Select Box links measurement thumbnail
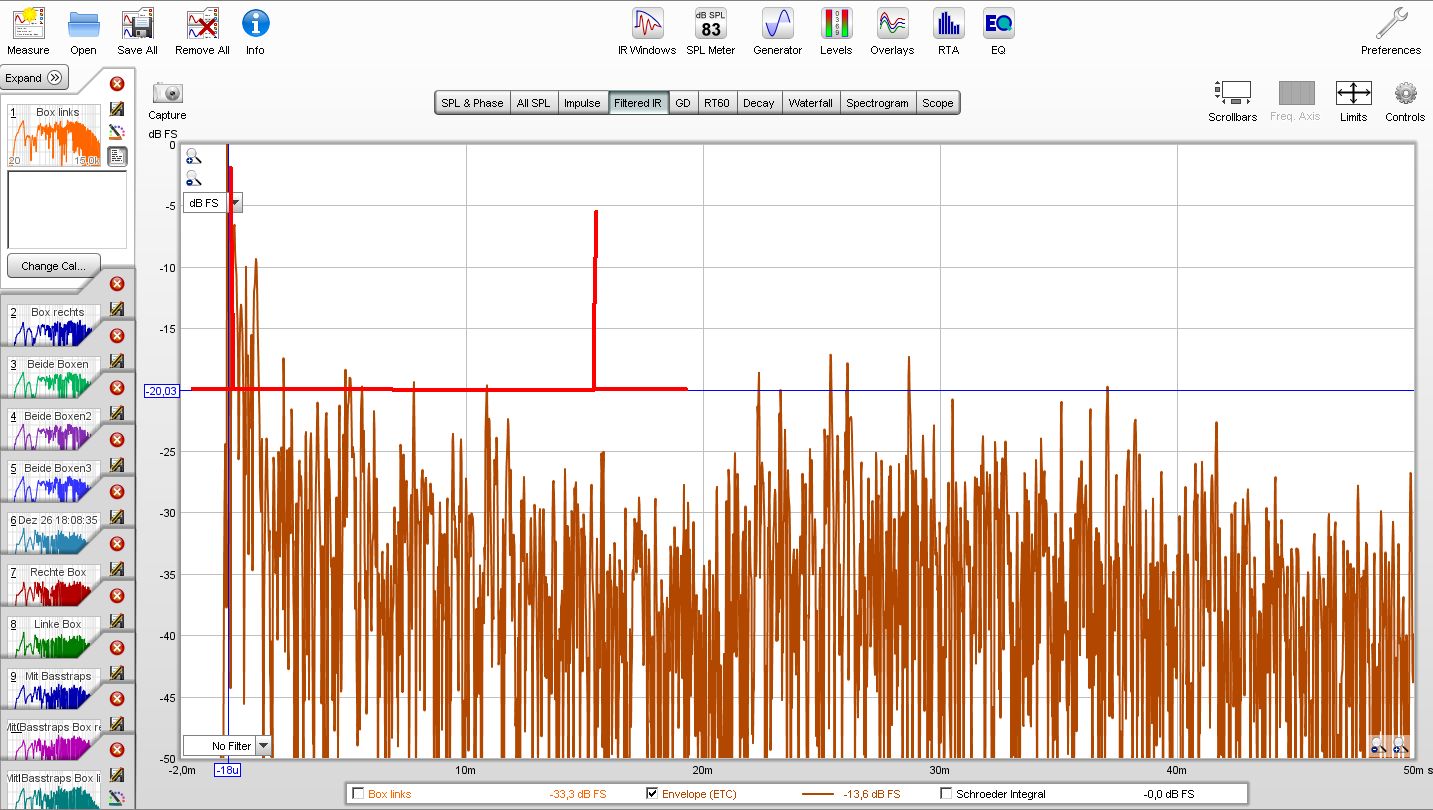Image resolution: width=1433 pixels, height=810 pixels. click(x=55, y=135)
